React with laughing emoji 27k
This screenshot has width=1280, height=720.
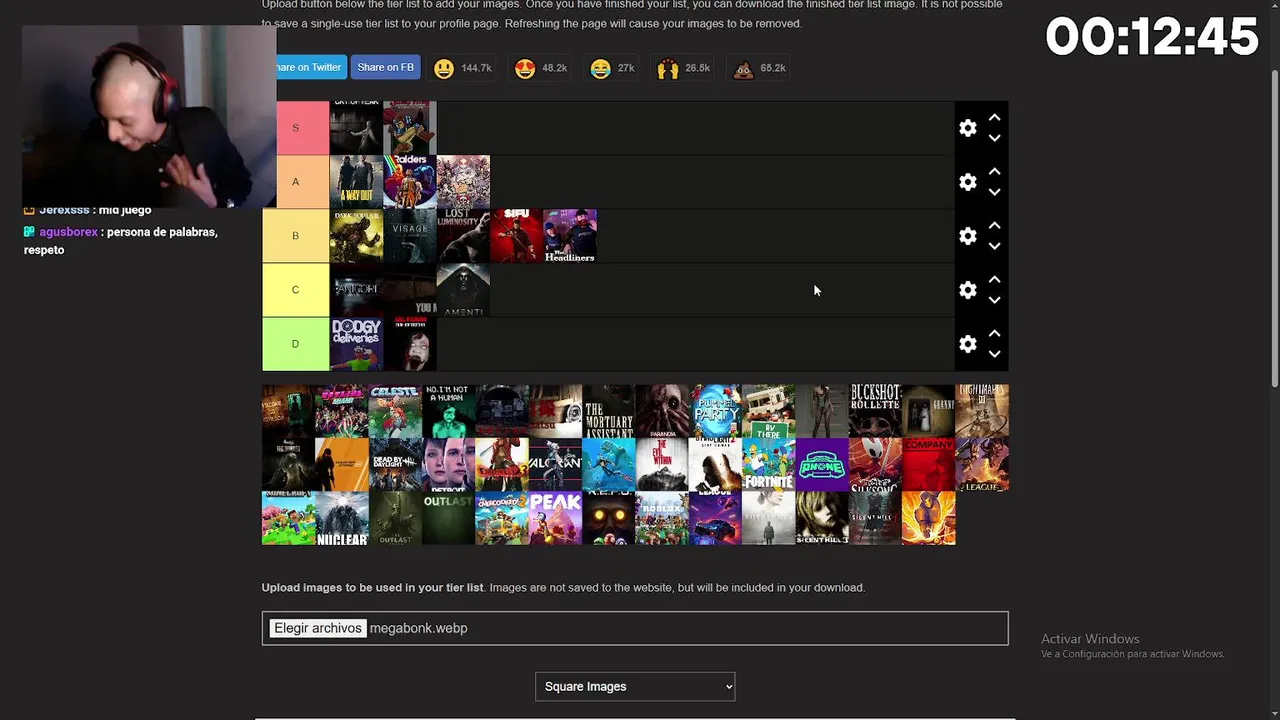(613, 68)
